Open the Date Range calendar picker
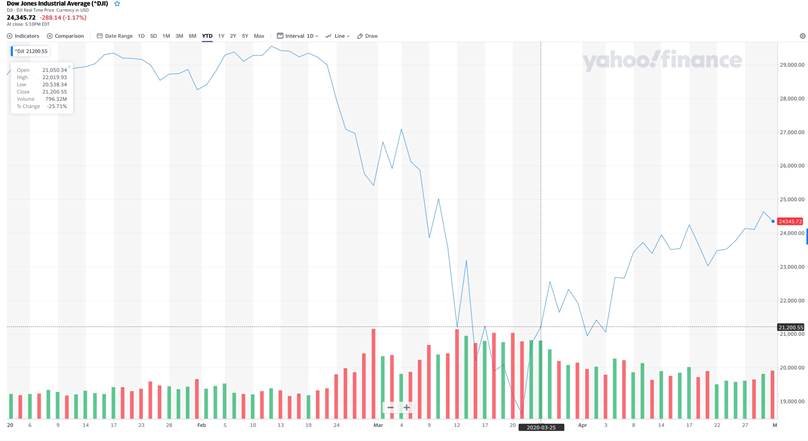Screen dimensions: 808x441 (x=115, y=36)
